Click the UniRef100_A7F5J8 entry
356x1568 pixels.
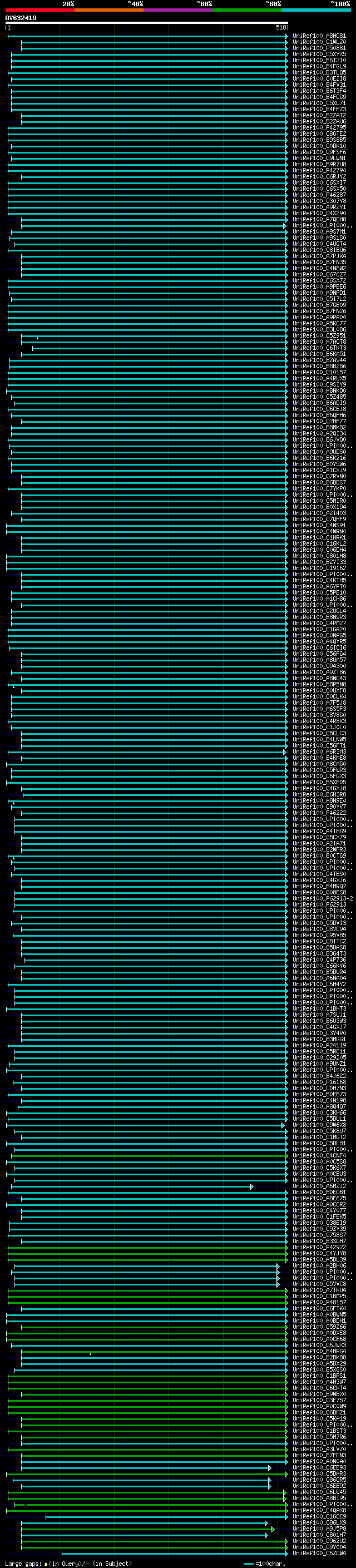pyautogui.click(x=319, y=703)
